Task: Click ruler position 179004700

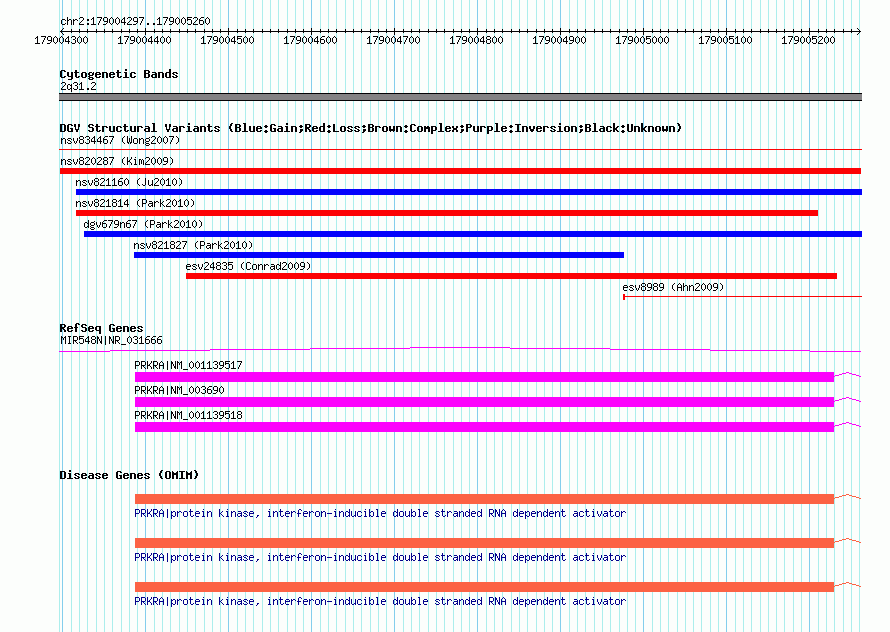Action: pyautogui.click(x=393, y=40)
